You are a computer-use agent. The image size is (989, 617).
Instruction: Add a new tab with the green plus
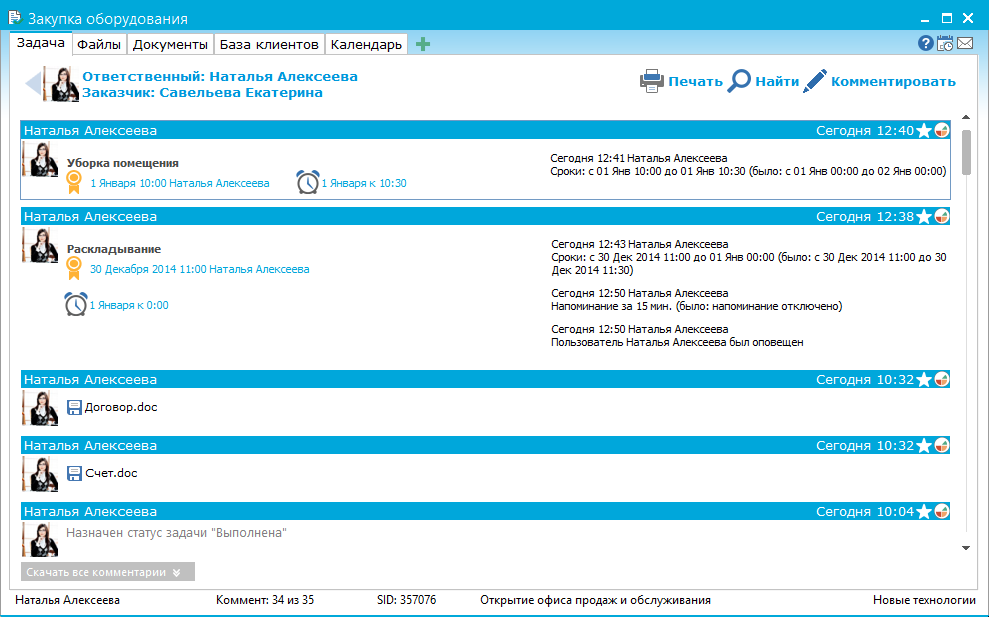423,44
